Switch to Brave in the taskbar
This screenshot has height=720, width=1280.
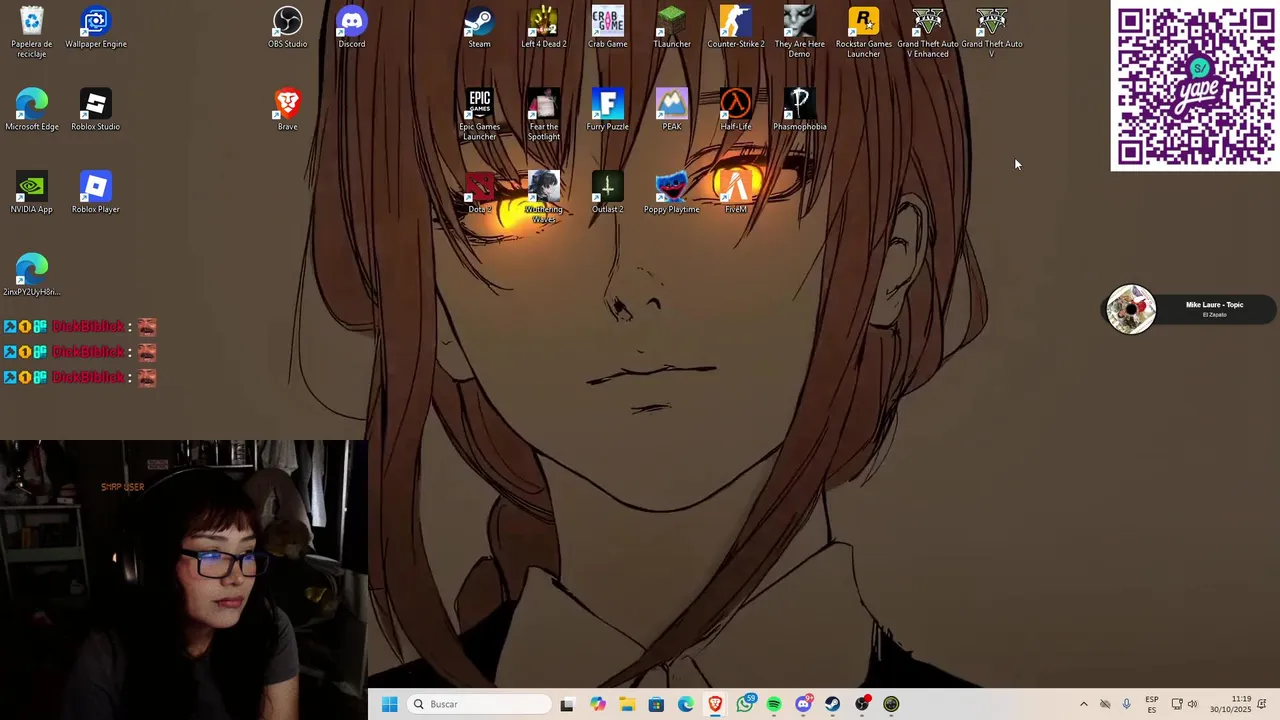coord(715,704)
